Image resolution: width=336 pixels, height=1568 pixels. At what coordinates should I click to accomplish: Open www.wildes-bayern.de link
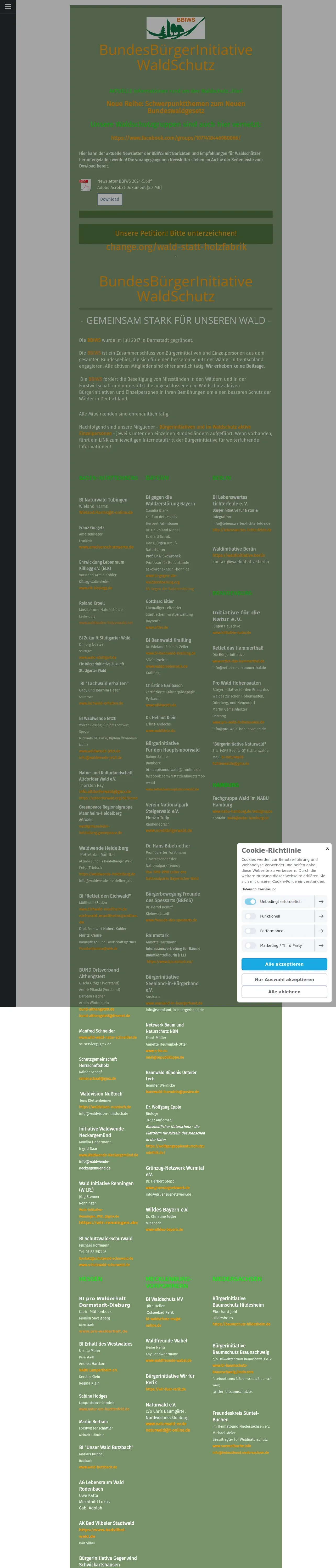(x=164, y=1230)
